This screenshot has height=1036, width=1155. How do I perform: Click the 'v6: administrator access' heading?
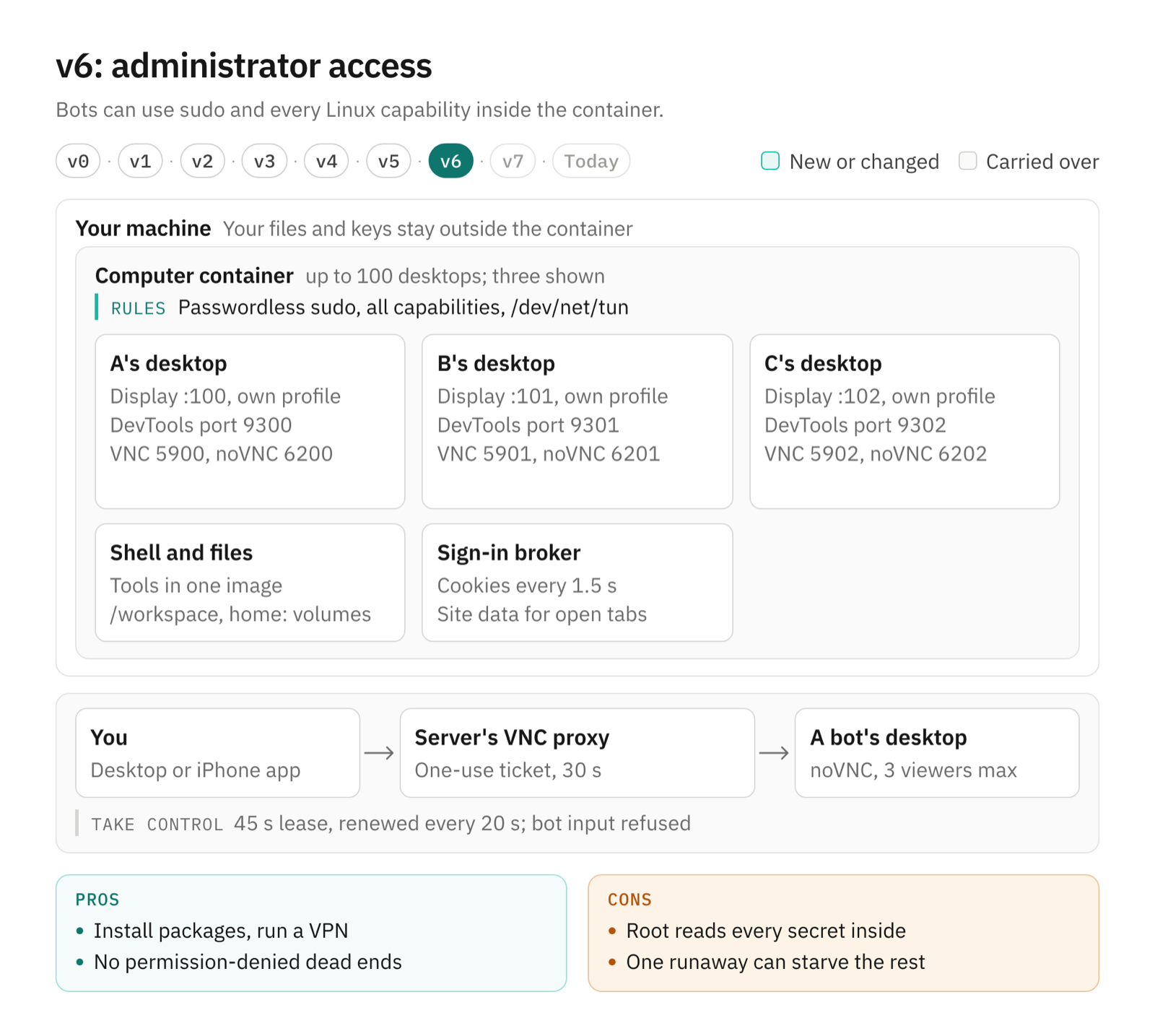click(x=244, y=66)
